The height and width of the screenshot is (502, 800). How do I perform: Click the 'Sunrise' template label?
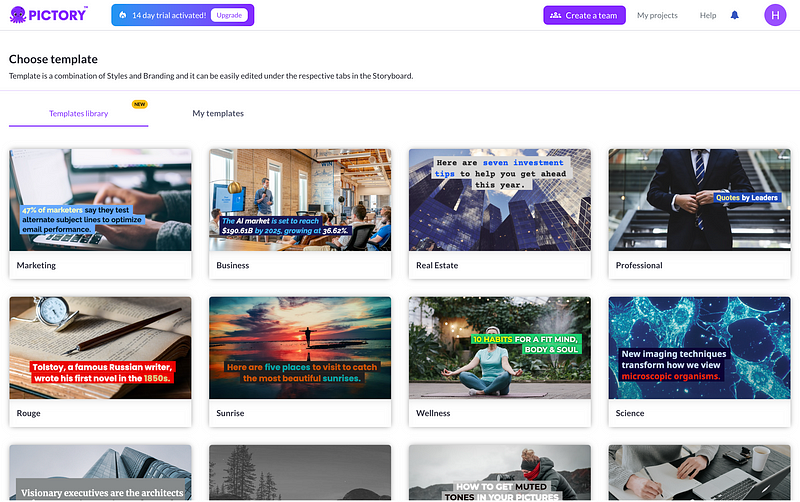point(230,413)
